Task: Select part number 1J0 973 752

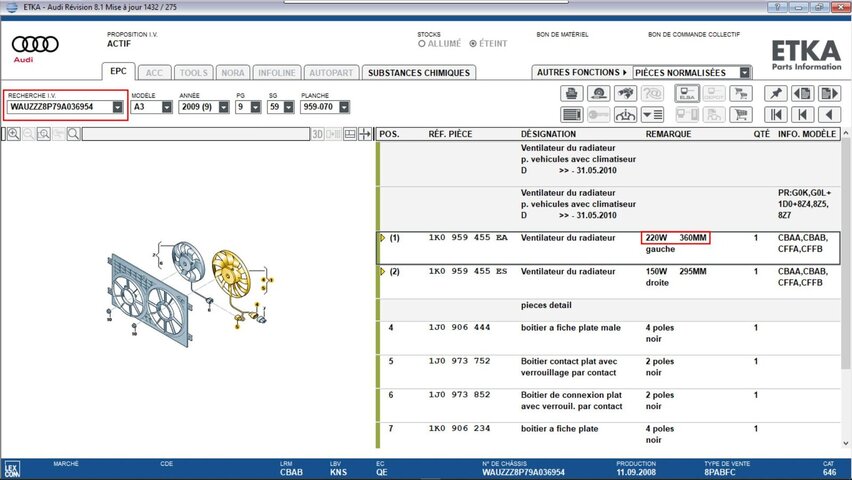Action: (459, 361)
